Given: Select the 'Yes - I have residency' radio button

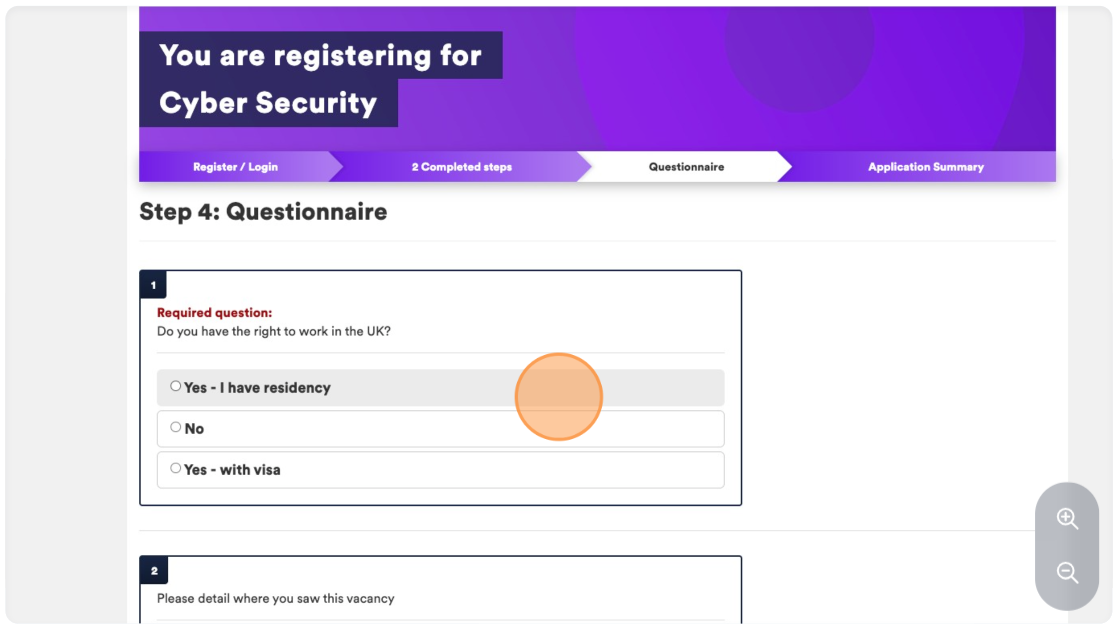Looking at the screenshot, I should point(176,386).
